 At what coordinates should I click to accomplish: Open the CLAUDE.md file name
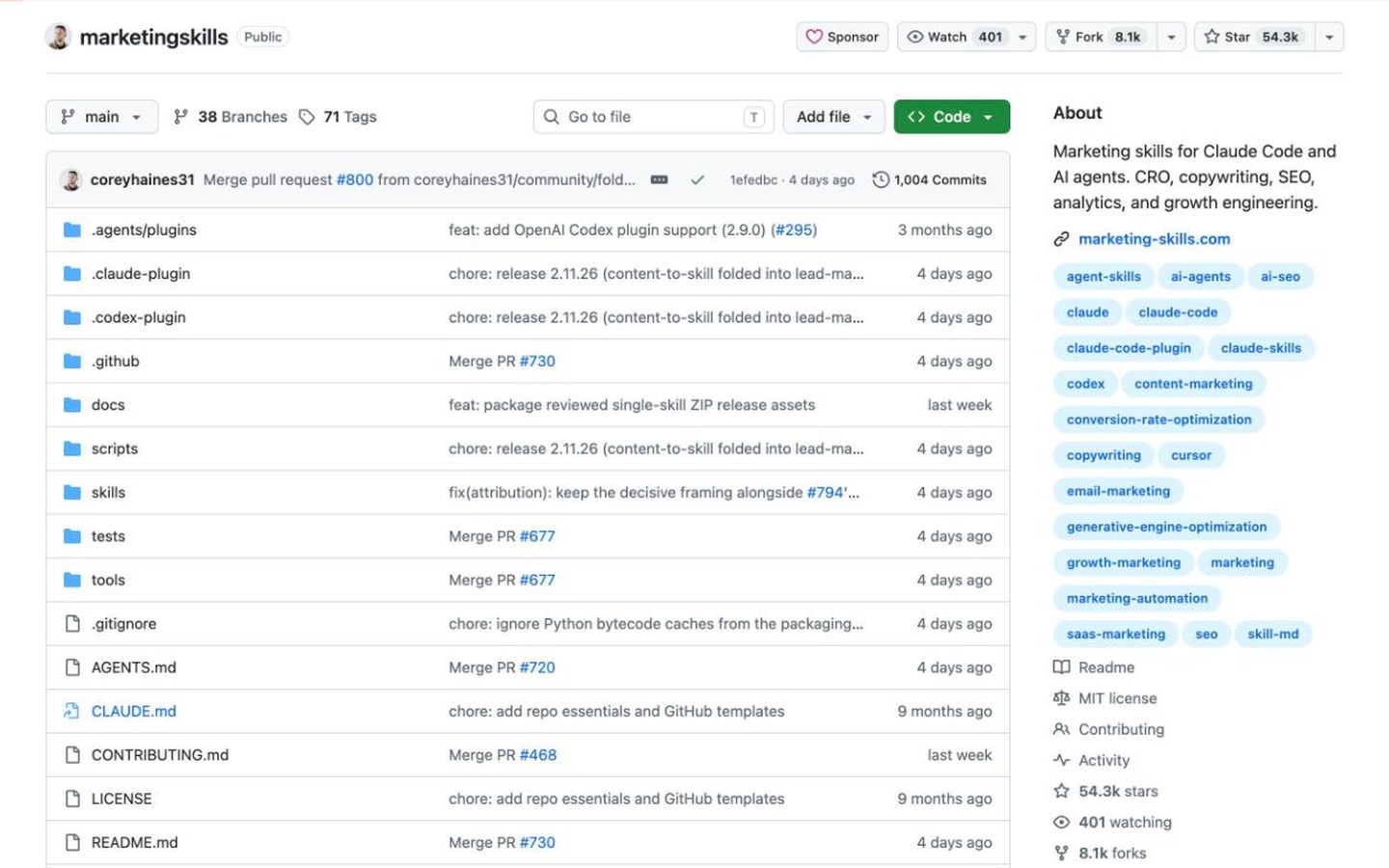pyautogui.click(x=133, y=711)
